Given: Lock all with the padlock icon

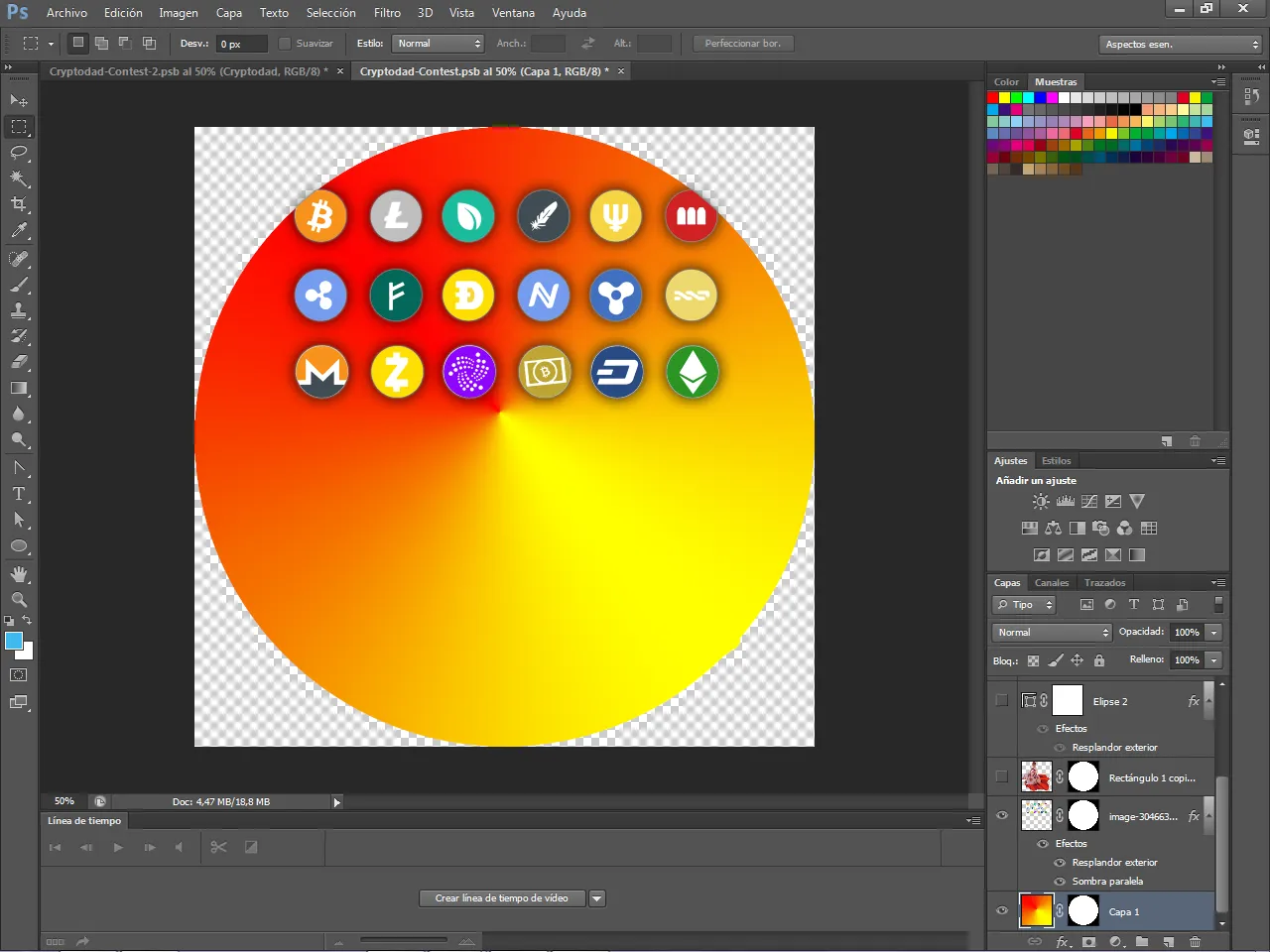Looking at the screenshot, I should 1099,660.
